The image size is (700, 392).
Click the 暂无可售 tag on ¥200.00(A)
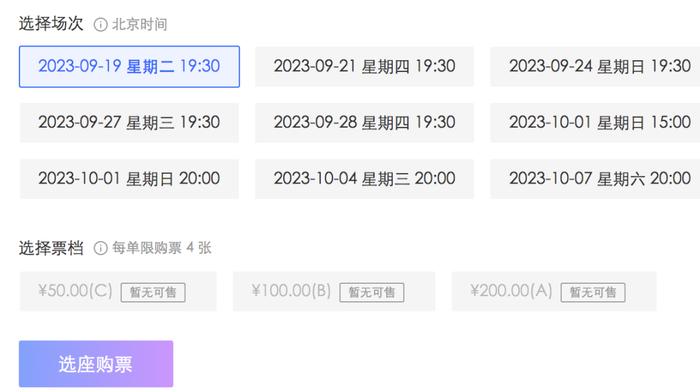coord(593,292)
